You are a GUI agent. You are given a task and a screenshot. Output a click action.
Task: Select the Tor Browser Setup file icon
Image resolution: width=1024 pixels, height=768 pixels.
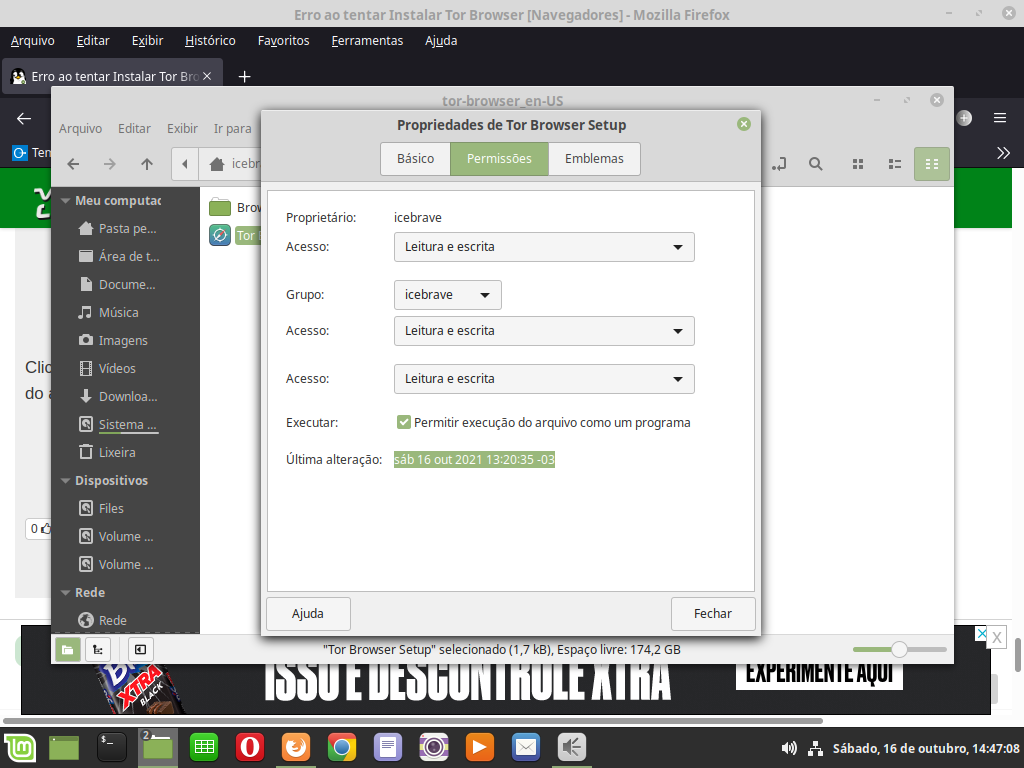220,235
